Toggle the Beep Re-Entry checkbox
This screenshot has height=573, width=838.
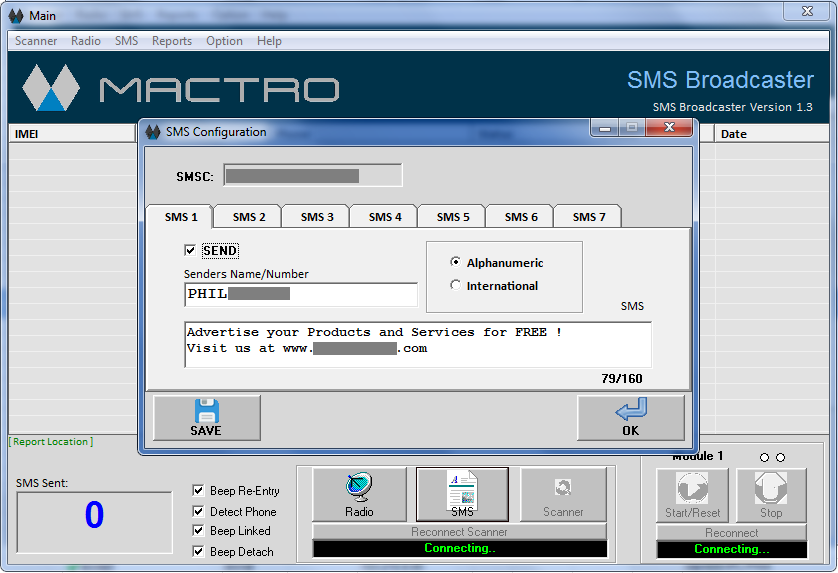click(199, 491)
